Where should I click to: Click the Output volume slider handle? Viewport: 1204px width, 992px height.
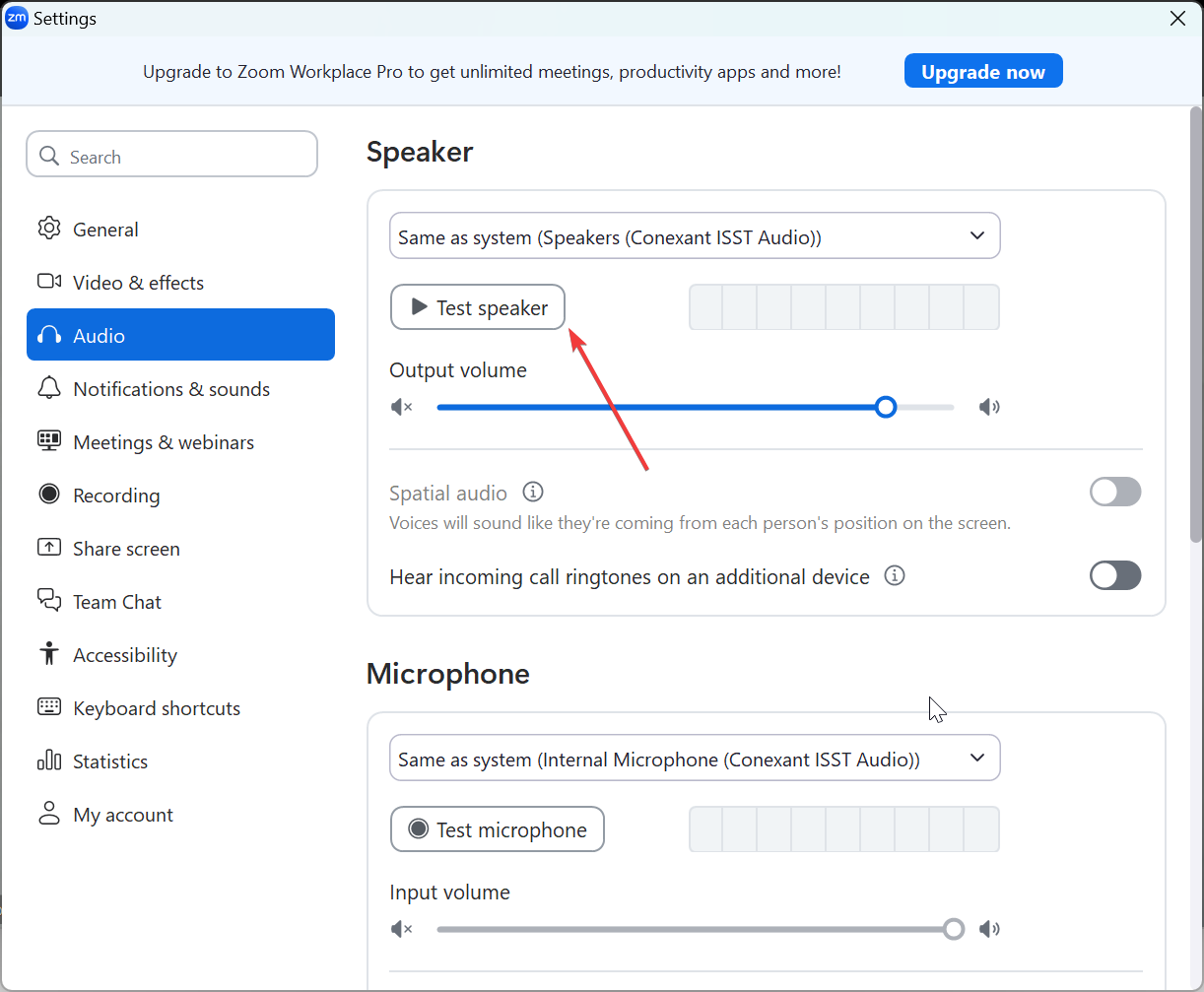(886, 407)
